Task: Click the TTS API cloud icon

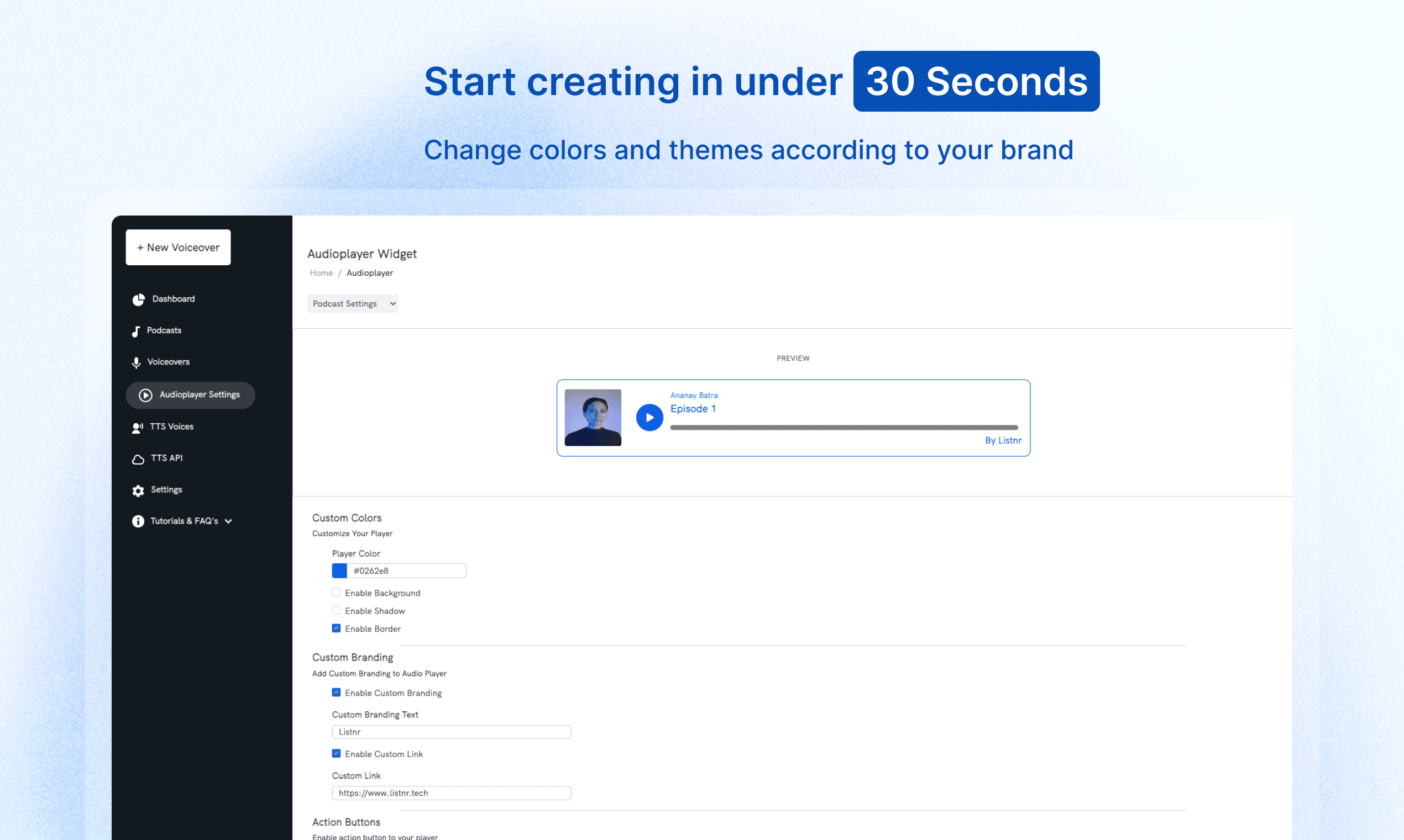Action: (x=138, y=459)
